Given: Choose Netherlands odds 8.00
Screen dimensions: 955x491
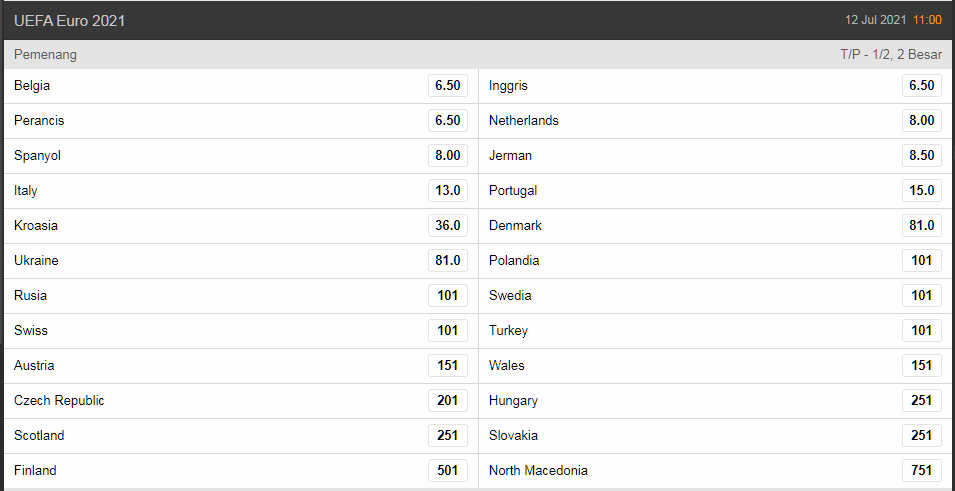Looking at the screenshot, I should point(921,121).
